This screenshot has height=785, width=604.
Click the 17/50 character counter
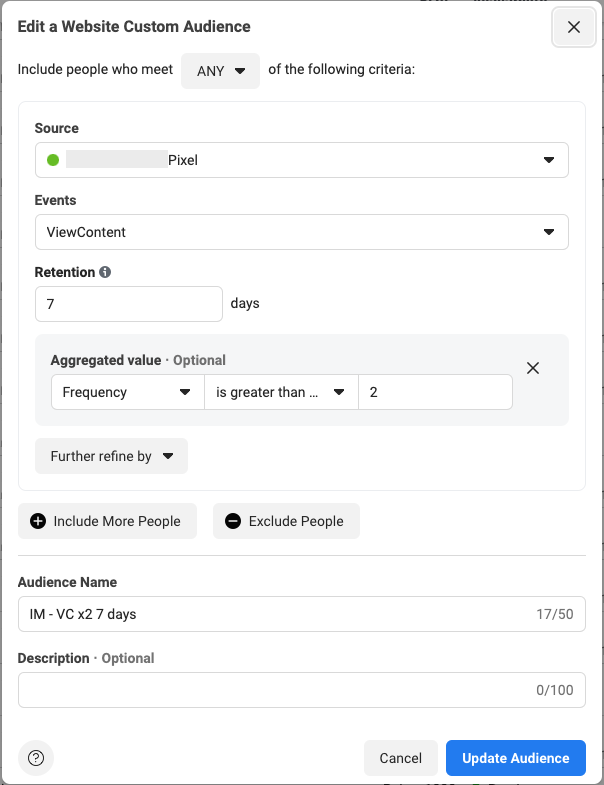[x=555, y=614]
